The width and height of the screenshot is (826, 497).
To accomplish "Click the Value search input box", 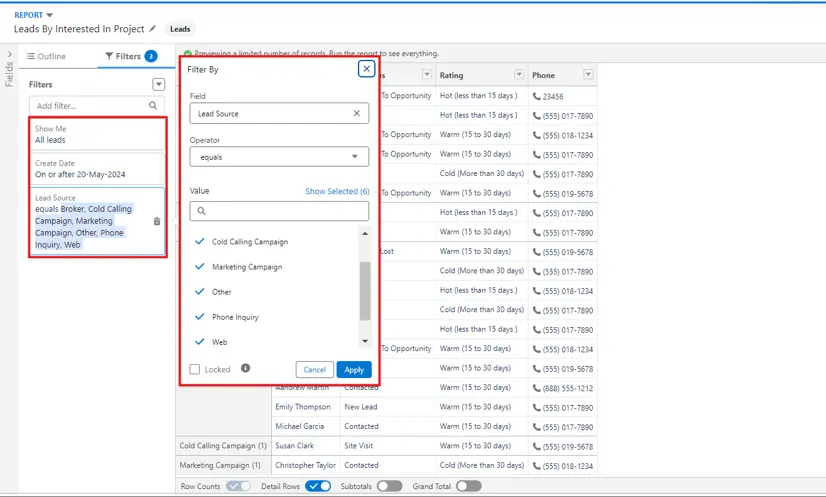I will [x=279, y=211].
